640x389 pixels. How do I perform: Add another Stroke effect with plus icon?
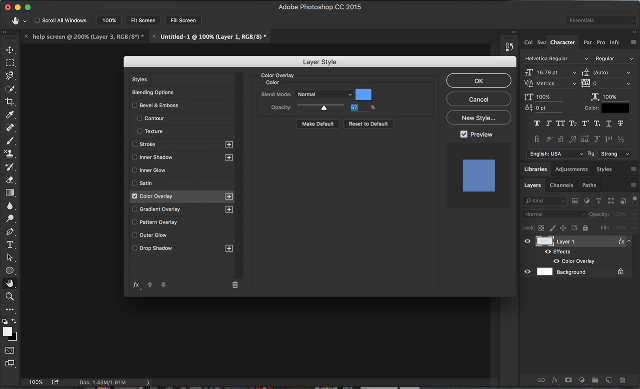click(229, 144)
